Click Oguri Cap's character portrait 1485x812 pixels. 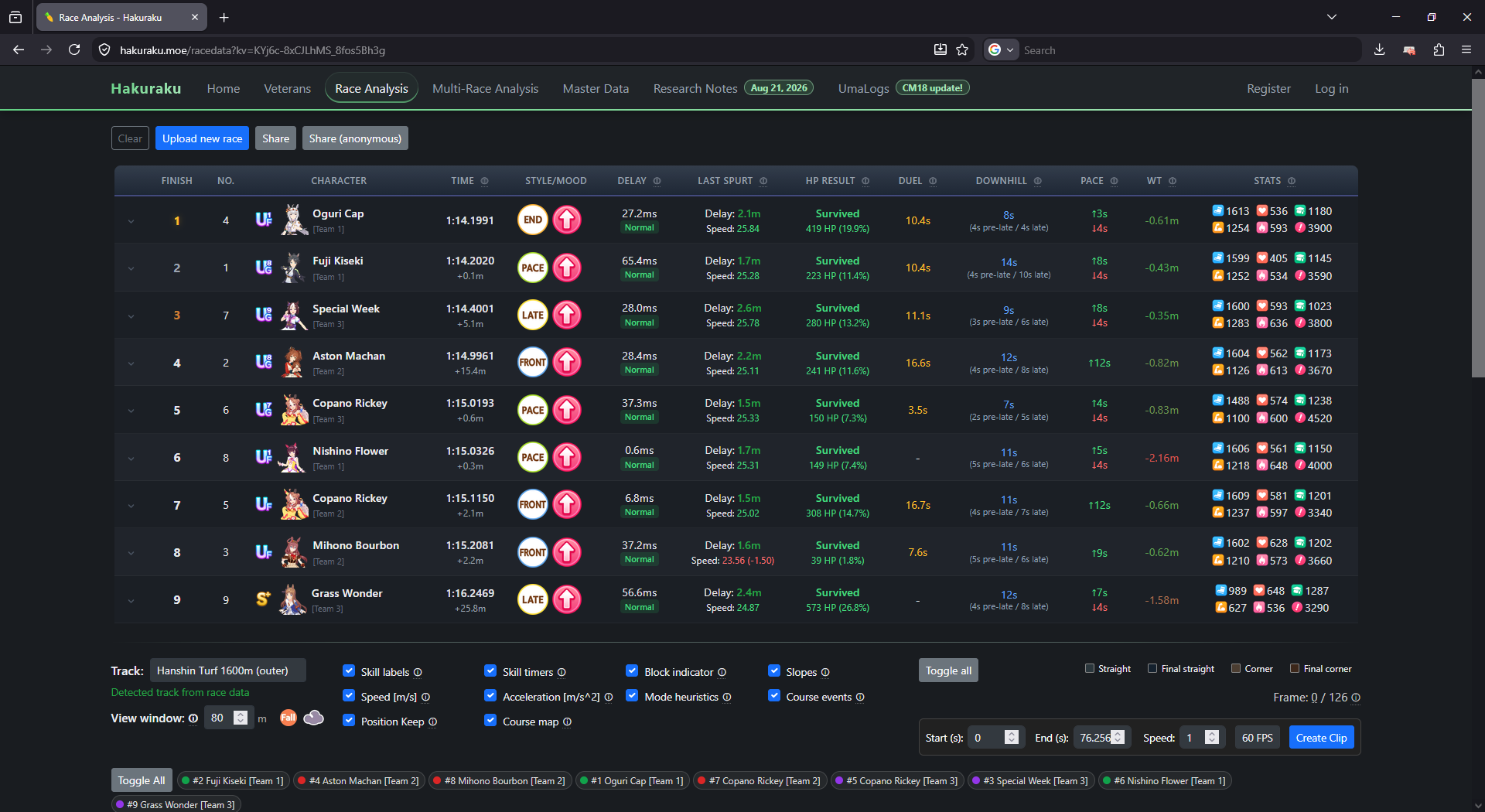click(293, 220)
